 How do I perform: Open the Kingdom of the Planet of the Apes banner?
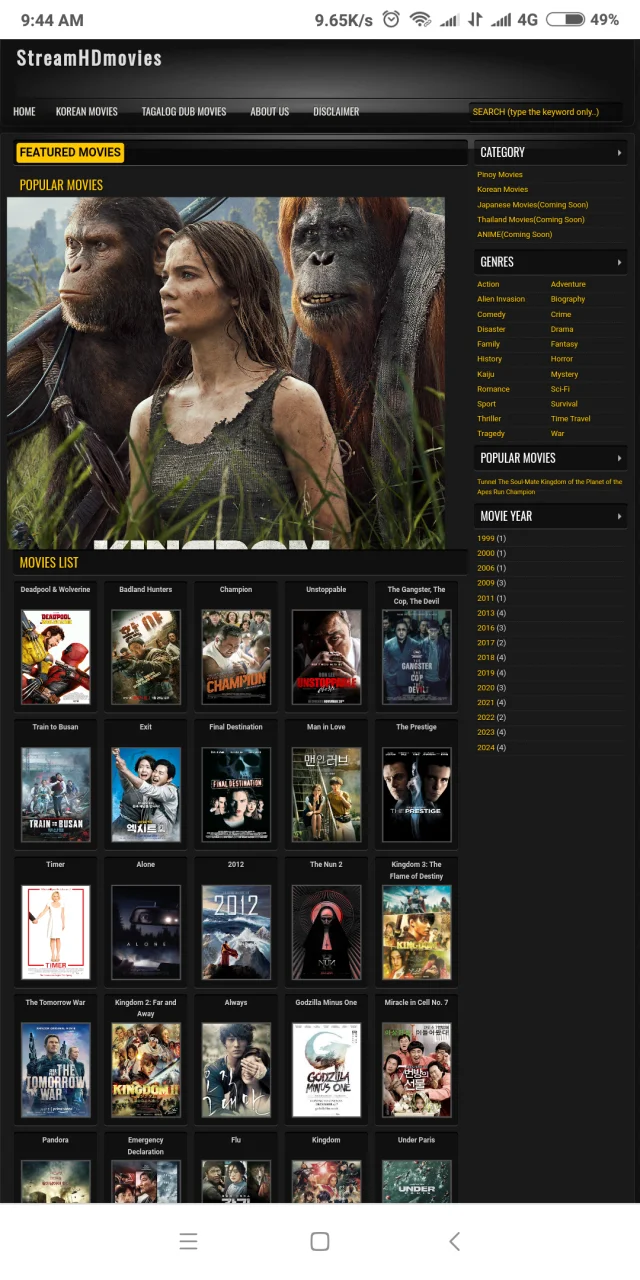pyautogui.click(x=226, y=372)
